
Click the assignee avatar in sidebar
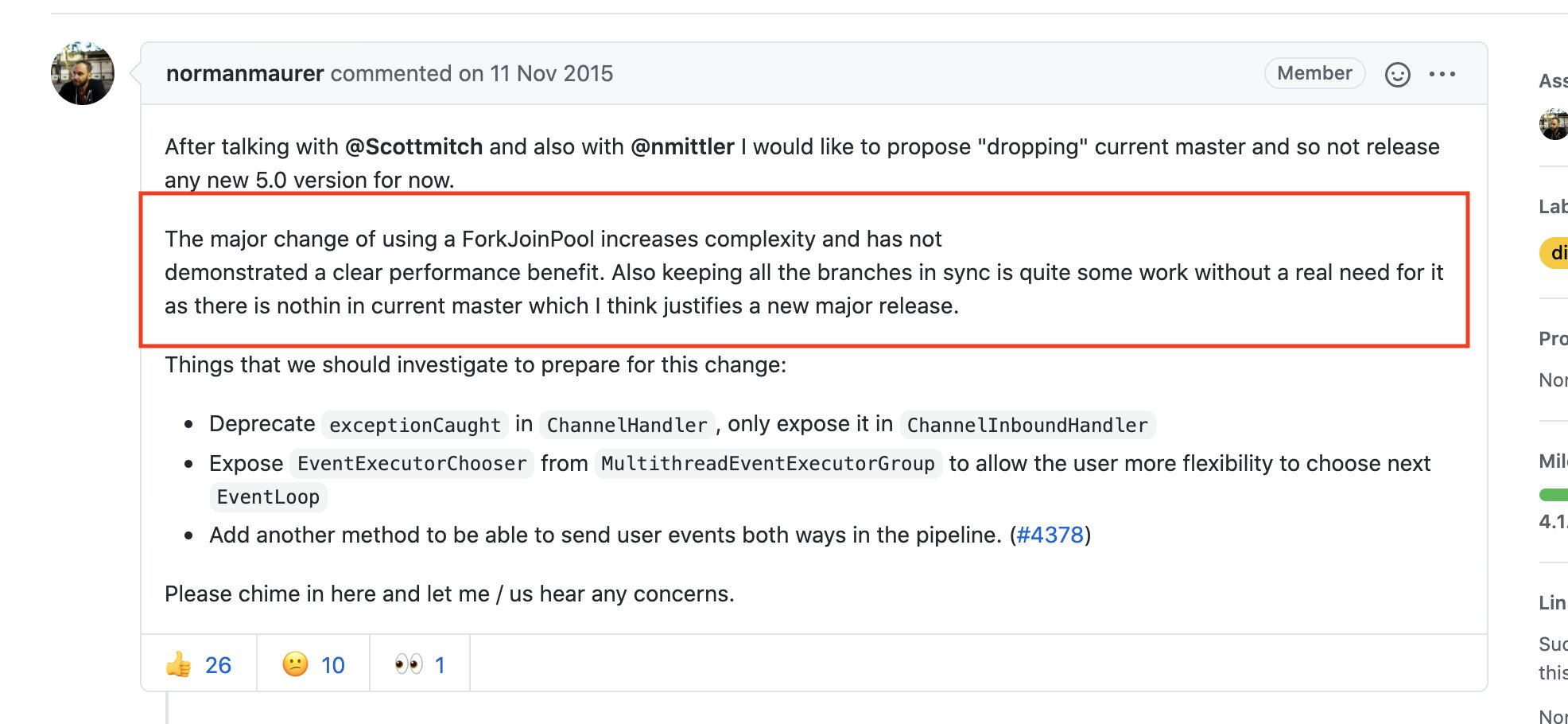point(1554,125)
